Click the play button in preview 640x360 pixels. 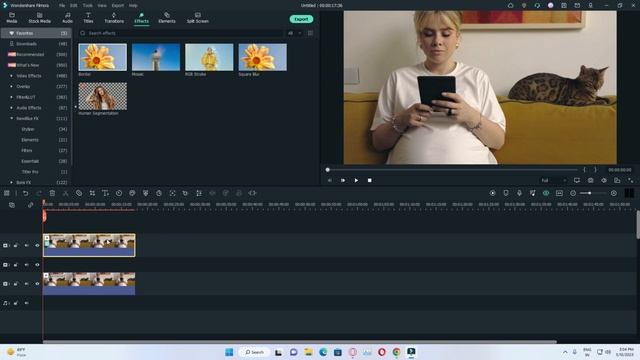coord(356,180)
